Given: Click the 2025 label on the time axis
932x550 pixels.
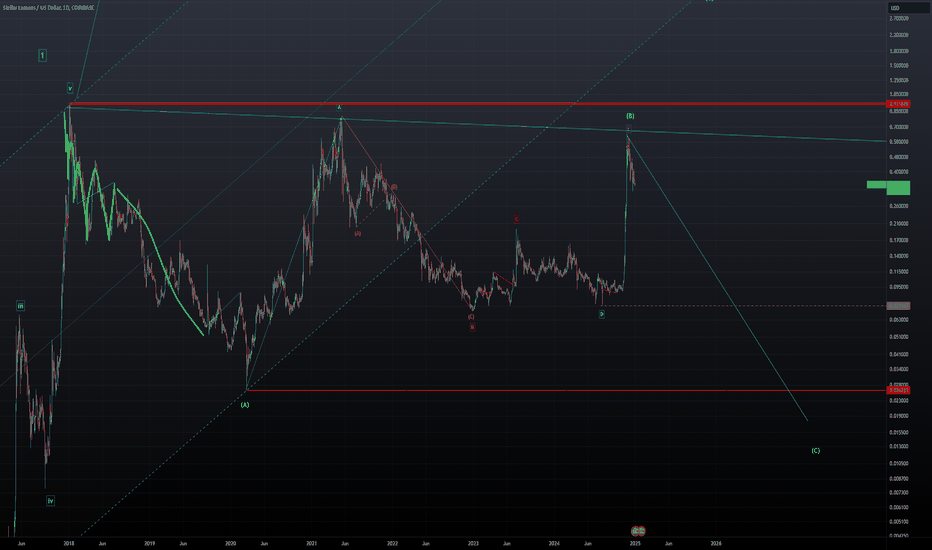Looking at the screenshot, I should pyautogui.click(x=635, y=543).
